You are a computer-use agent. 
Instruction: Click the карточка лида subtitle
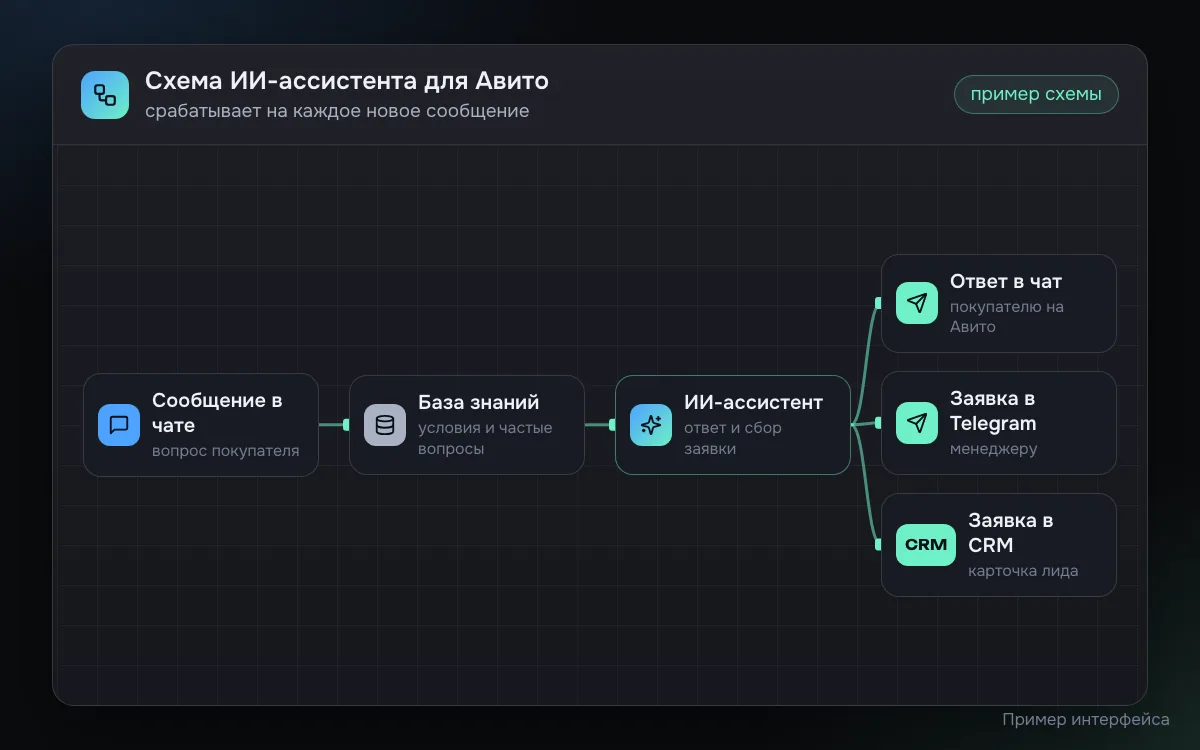coord(1023,571)
